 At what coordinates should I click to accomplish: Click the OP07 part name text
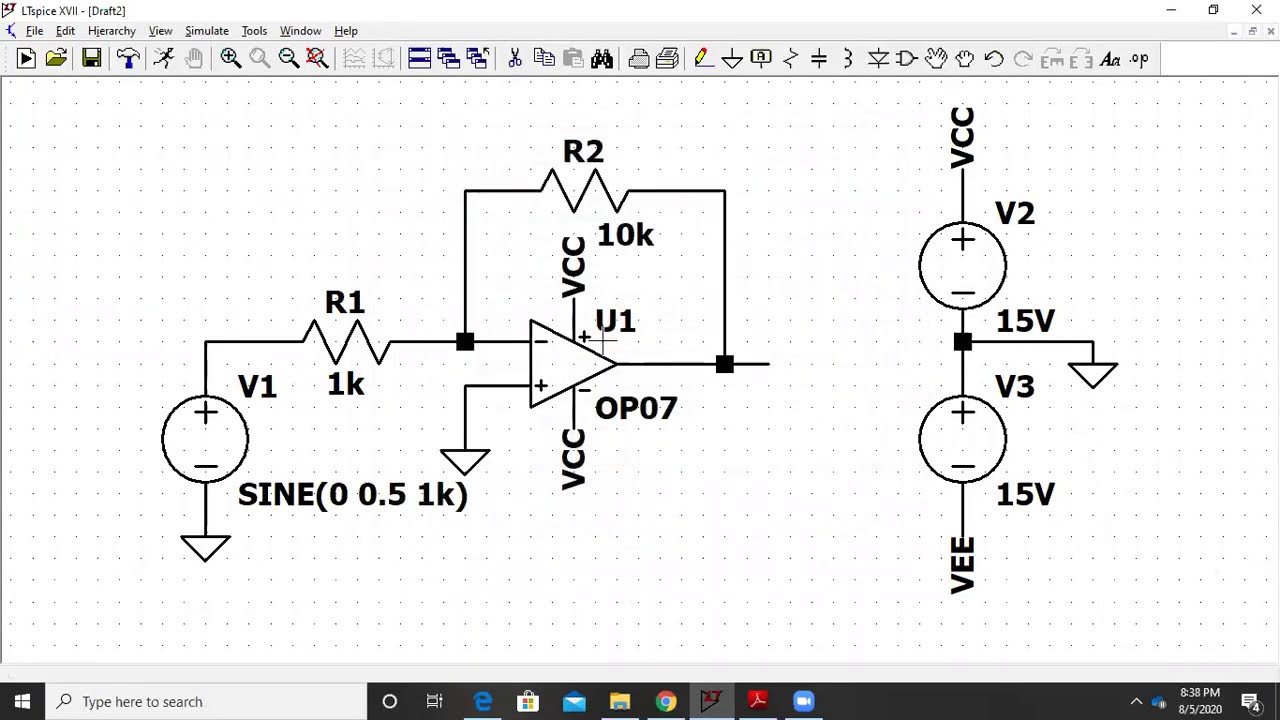click(636, 408)
